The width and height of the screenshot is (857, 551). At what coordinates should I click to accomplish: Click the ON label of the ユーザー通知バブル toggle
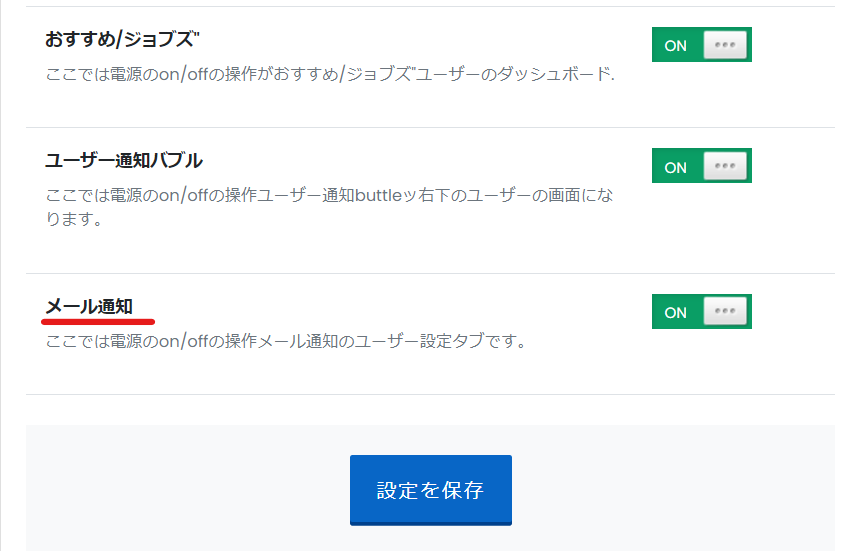676,167
